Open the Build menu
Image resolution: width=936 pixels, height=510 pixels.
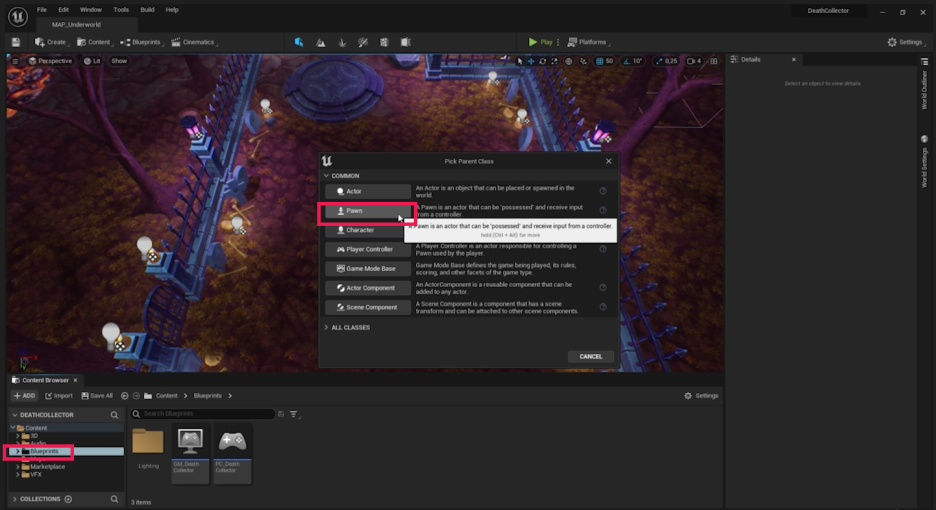click(x=147, y=10)
